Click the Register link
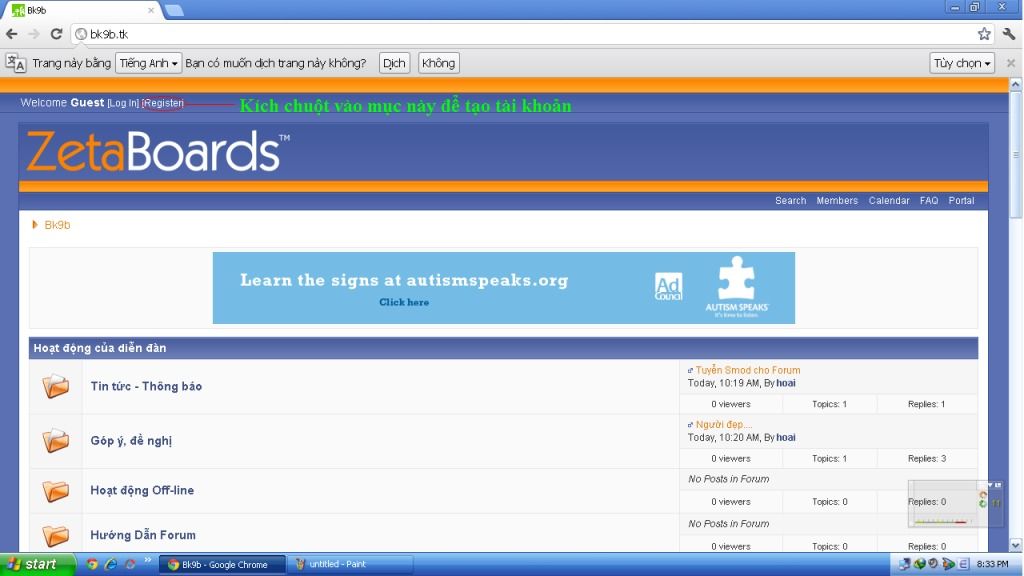The width and height of the screenshot is (1024, 576). click(163, 103)
